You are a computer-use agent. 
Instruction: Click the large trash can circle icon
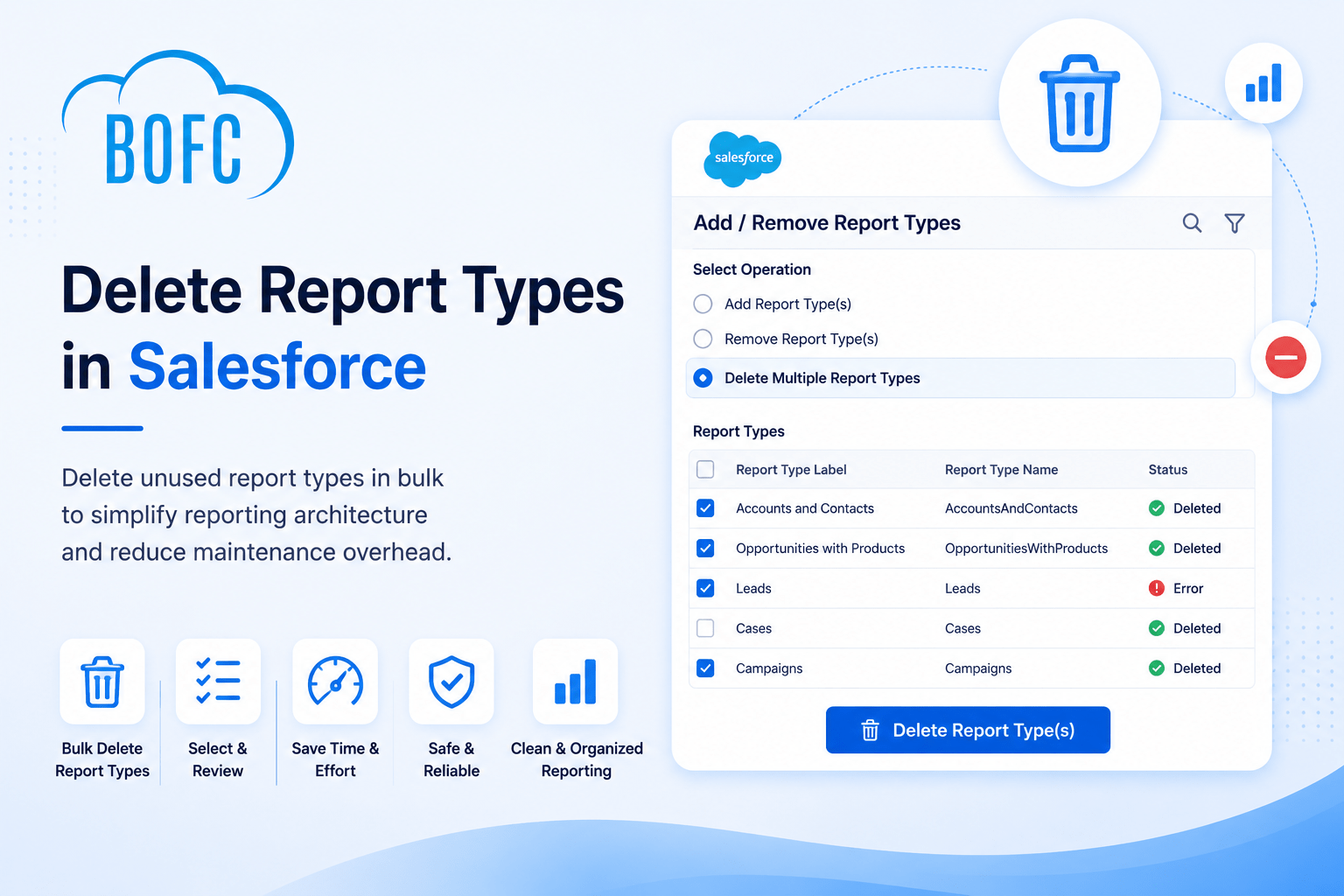pyautogui.click(x=1080, y=102)
